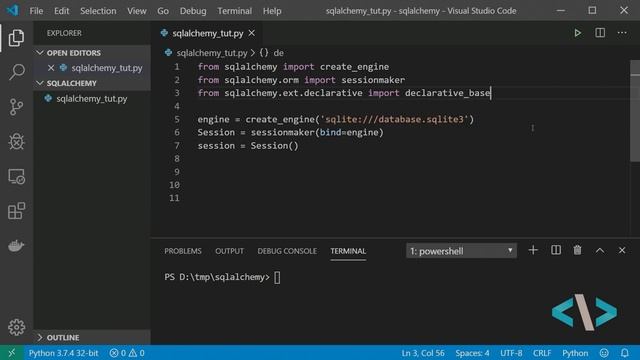Select the sqlalchemy_tut.py editor tab
The height and width of the screenshot is (360, 640).
pyautogui.click(x=207, y=33)
